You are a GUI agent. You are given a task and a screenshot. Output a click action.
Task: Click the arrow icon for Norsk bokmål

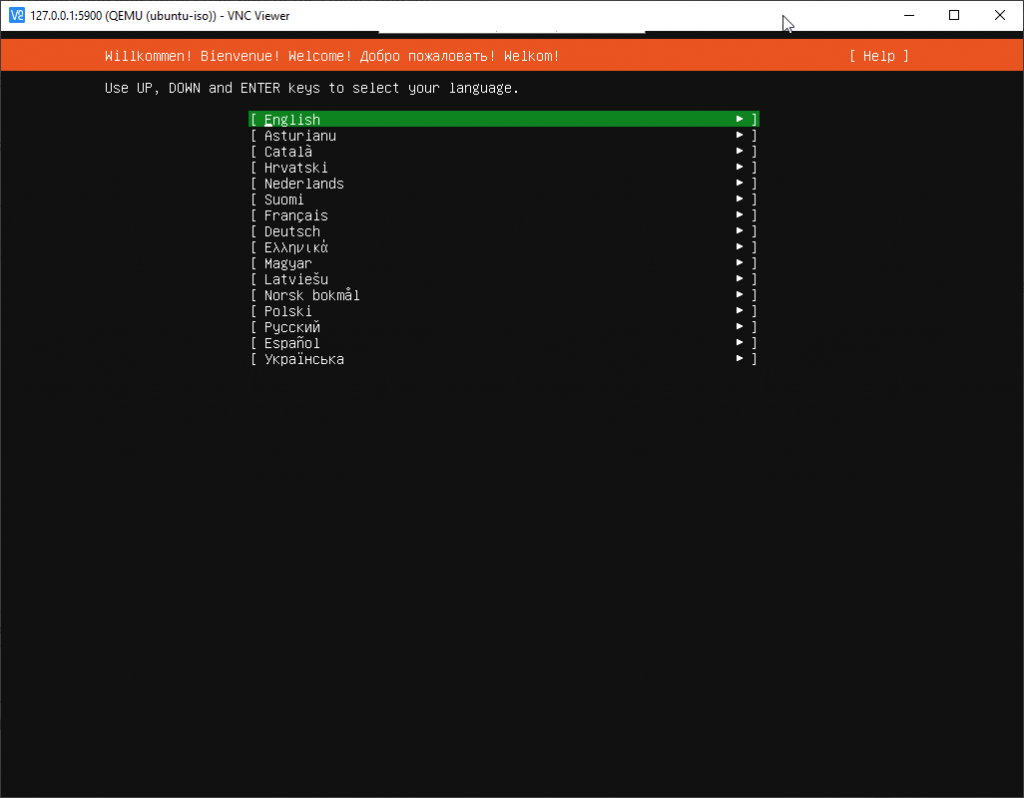pos(740,296)
